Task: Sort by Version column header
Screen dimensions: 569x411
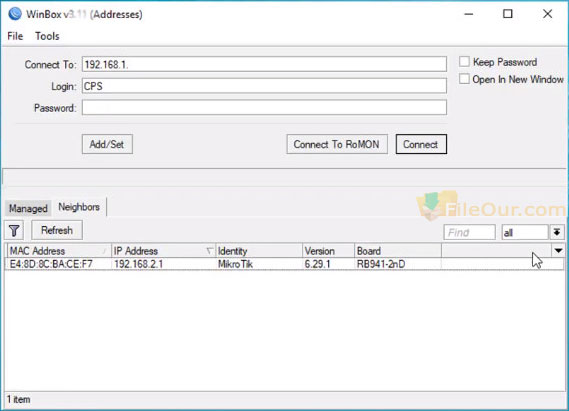Action: (x=328, y=251)
